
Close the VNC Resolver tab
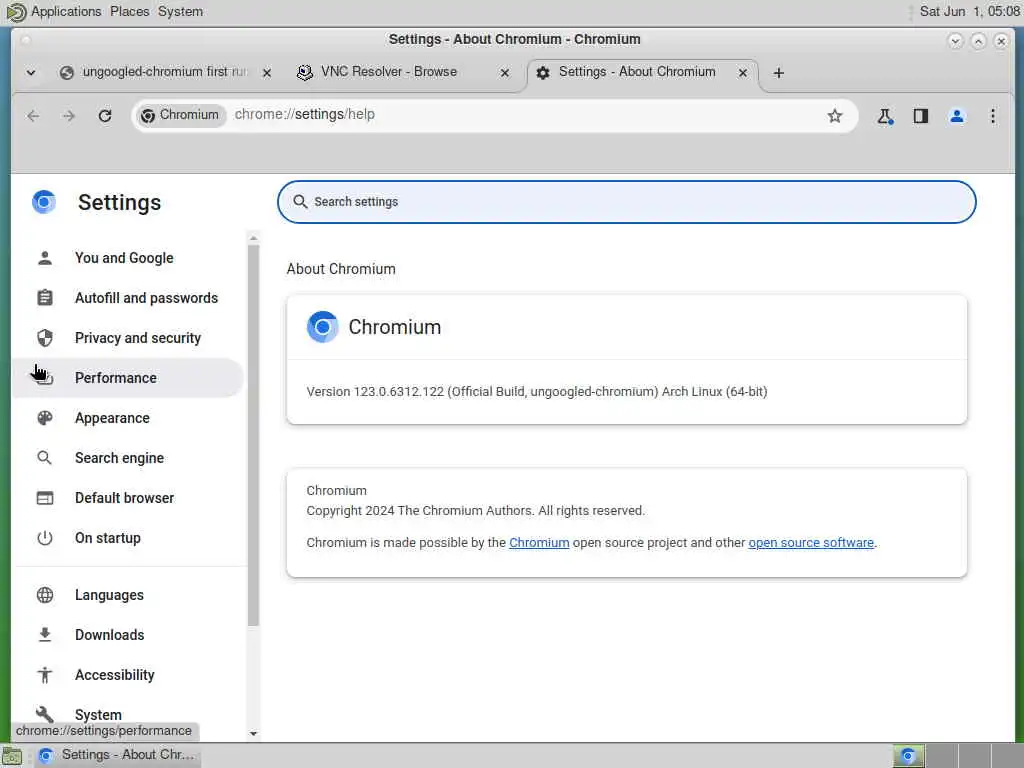tap(504, 72)
